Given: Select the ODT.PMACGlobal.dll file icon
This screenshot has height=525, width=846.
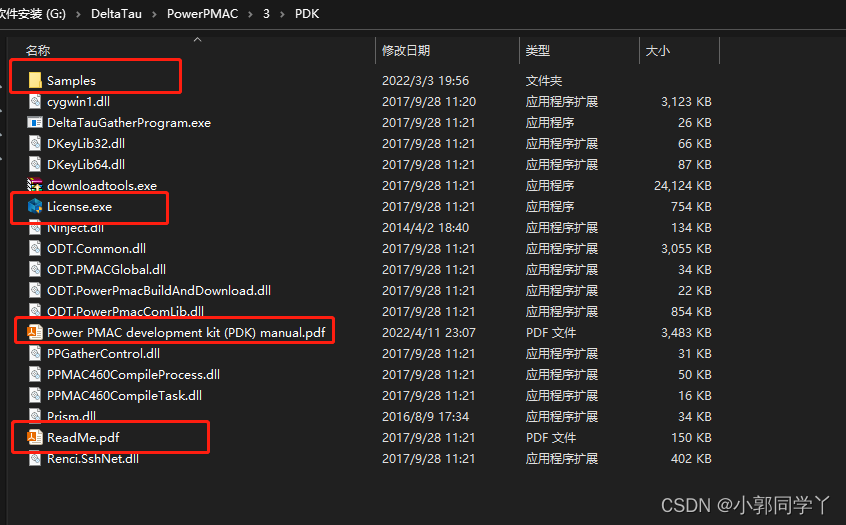Looking at the screenshot, I should (x=35, y=269).
